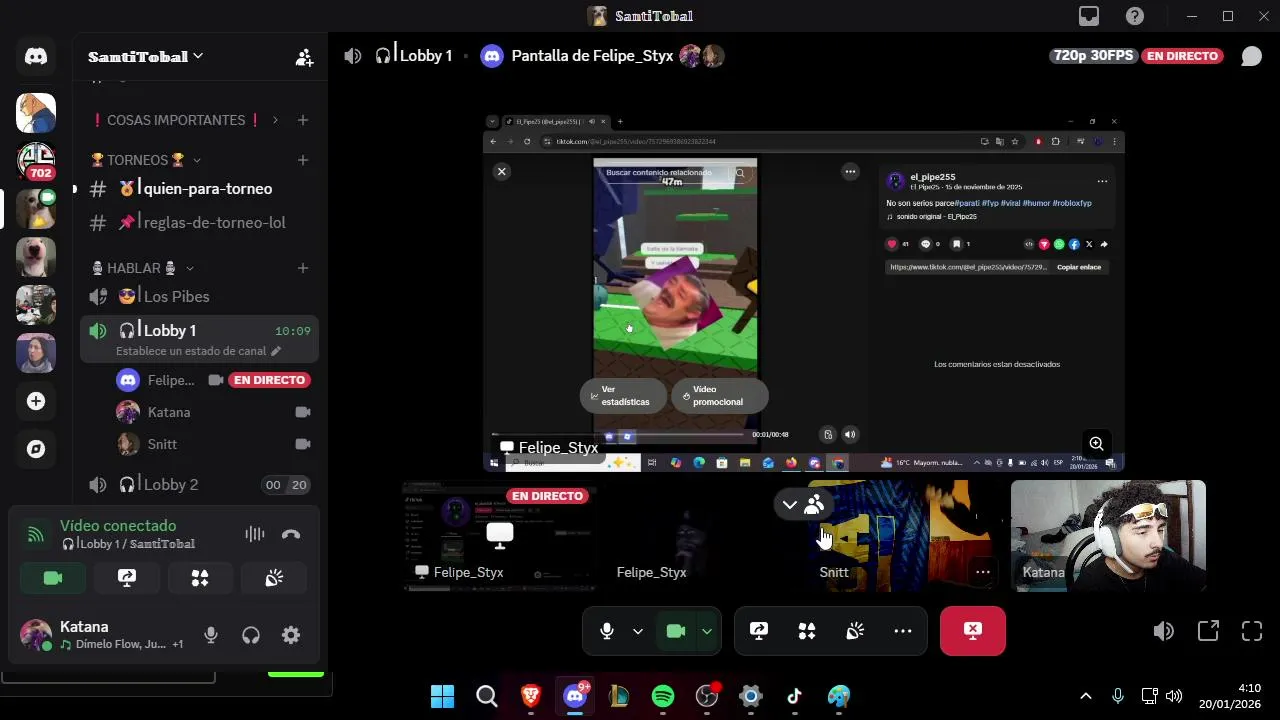Disconnect call with red button
The height and width of the screenshot is (720, 1280).
973,631
